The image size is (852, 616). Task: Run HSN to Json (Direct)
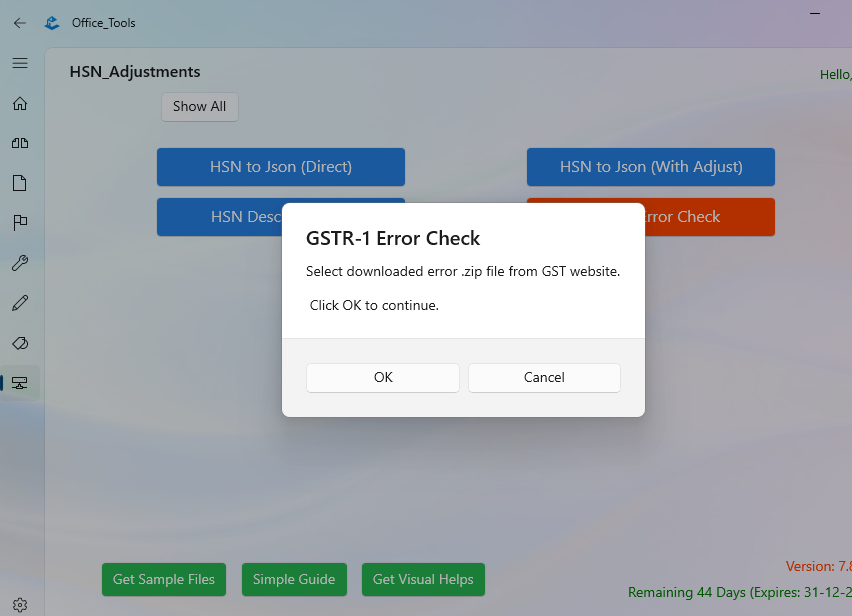[280, 167]
